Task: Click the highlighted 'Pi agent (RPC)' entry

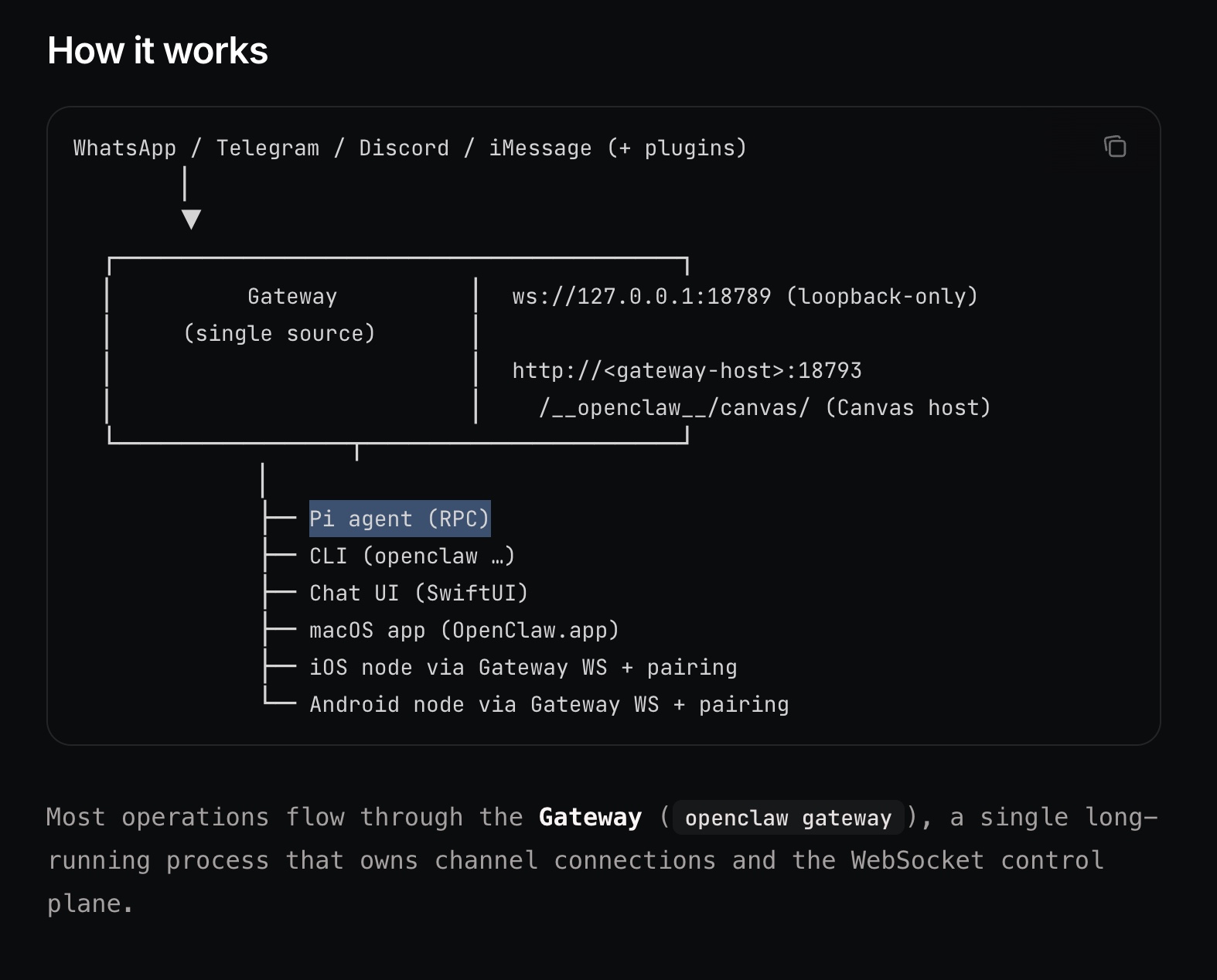Action: tap(400, 519)
